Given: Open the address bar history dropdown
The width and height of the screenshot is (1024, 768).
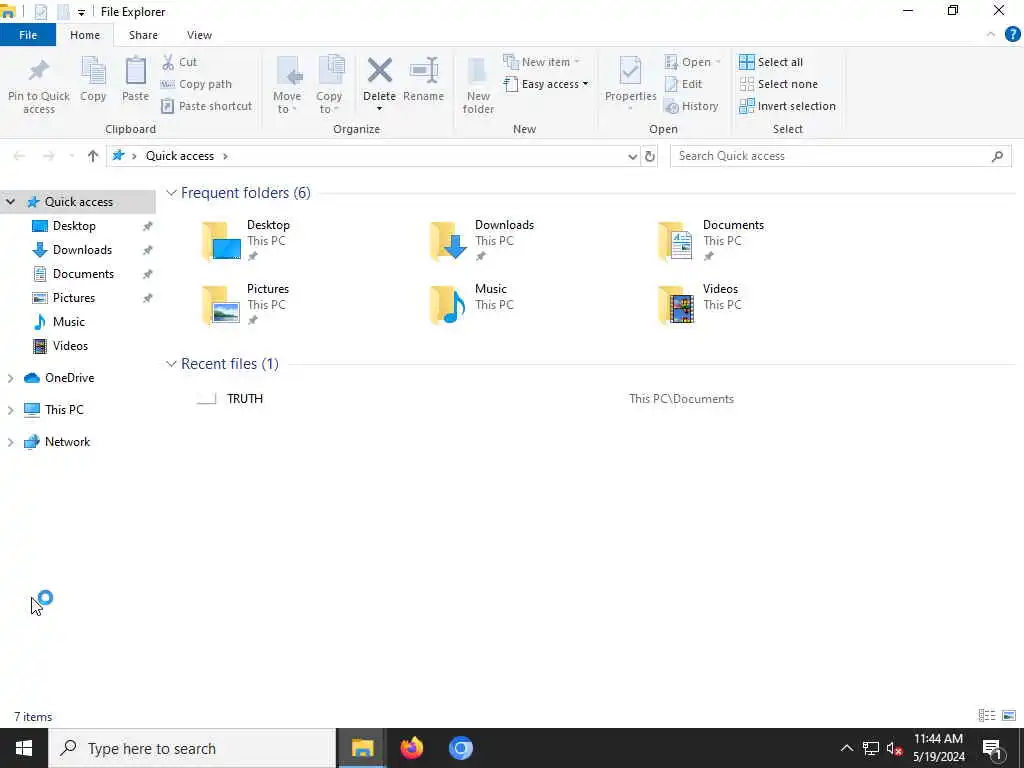Looking at the screenshot, I should 632,157.
